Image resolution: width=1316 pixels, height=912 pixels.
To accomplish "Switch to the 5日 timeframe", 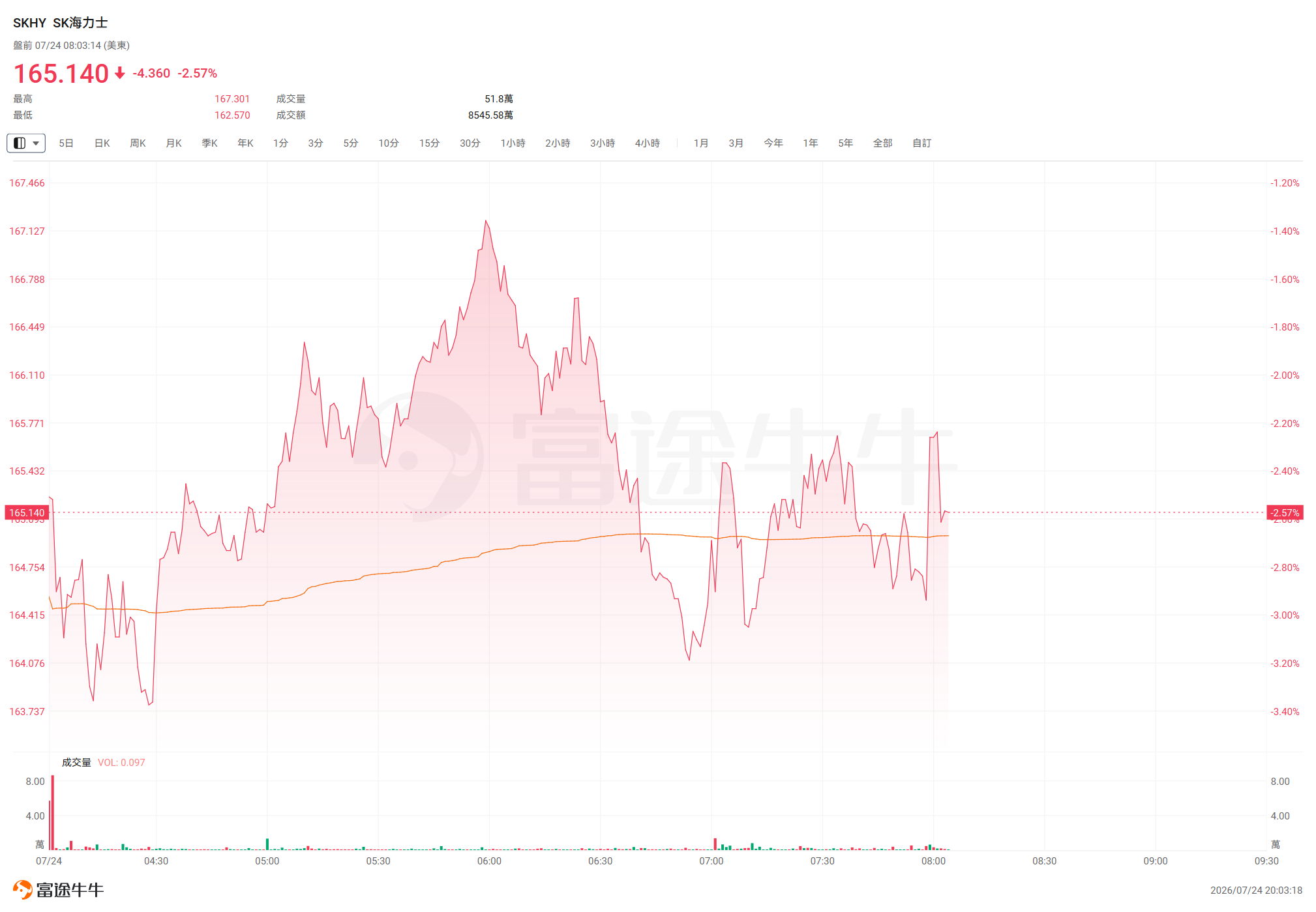I will click(66, 143).
